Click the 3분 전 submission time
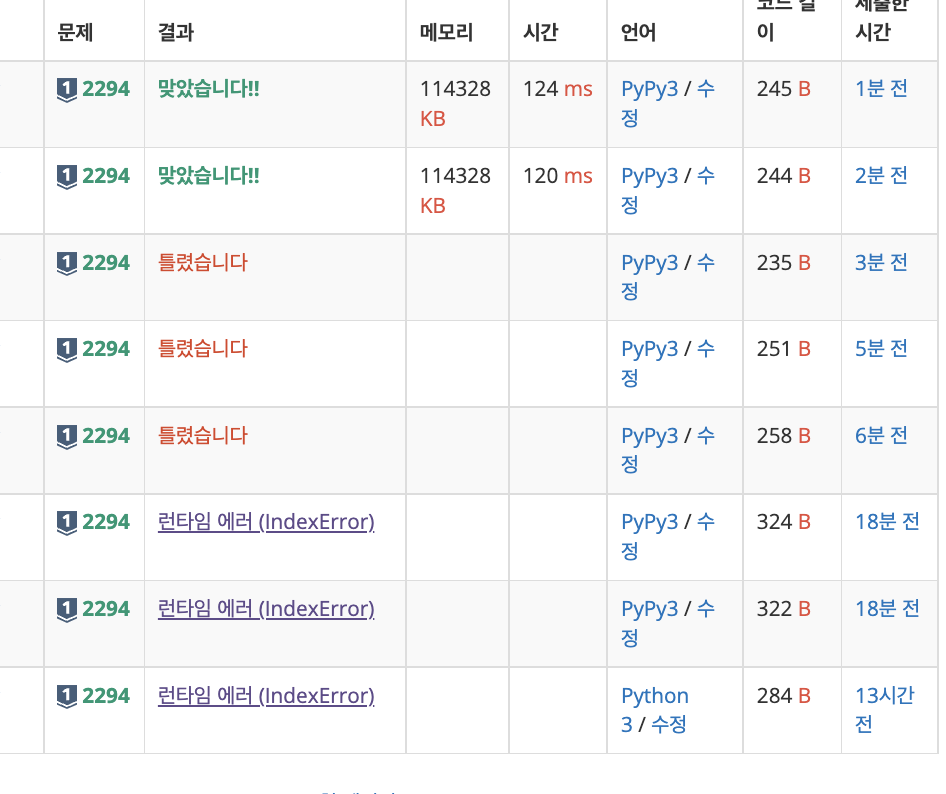Screen dimensions: 946x794 881,262
